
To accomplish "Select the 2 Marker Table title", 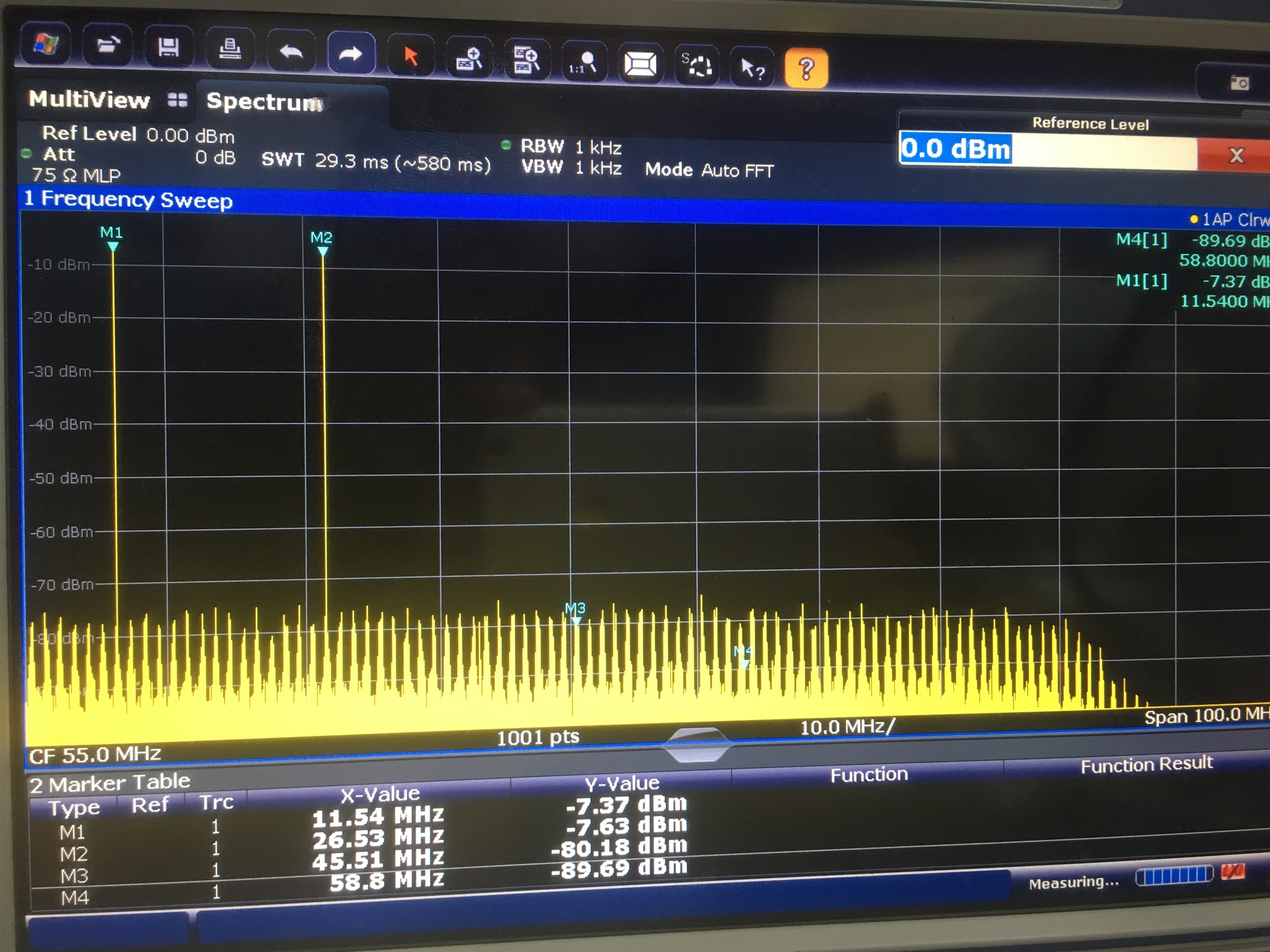I will (109, 783).
